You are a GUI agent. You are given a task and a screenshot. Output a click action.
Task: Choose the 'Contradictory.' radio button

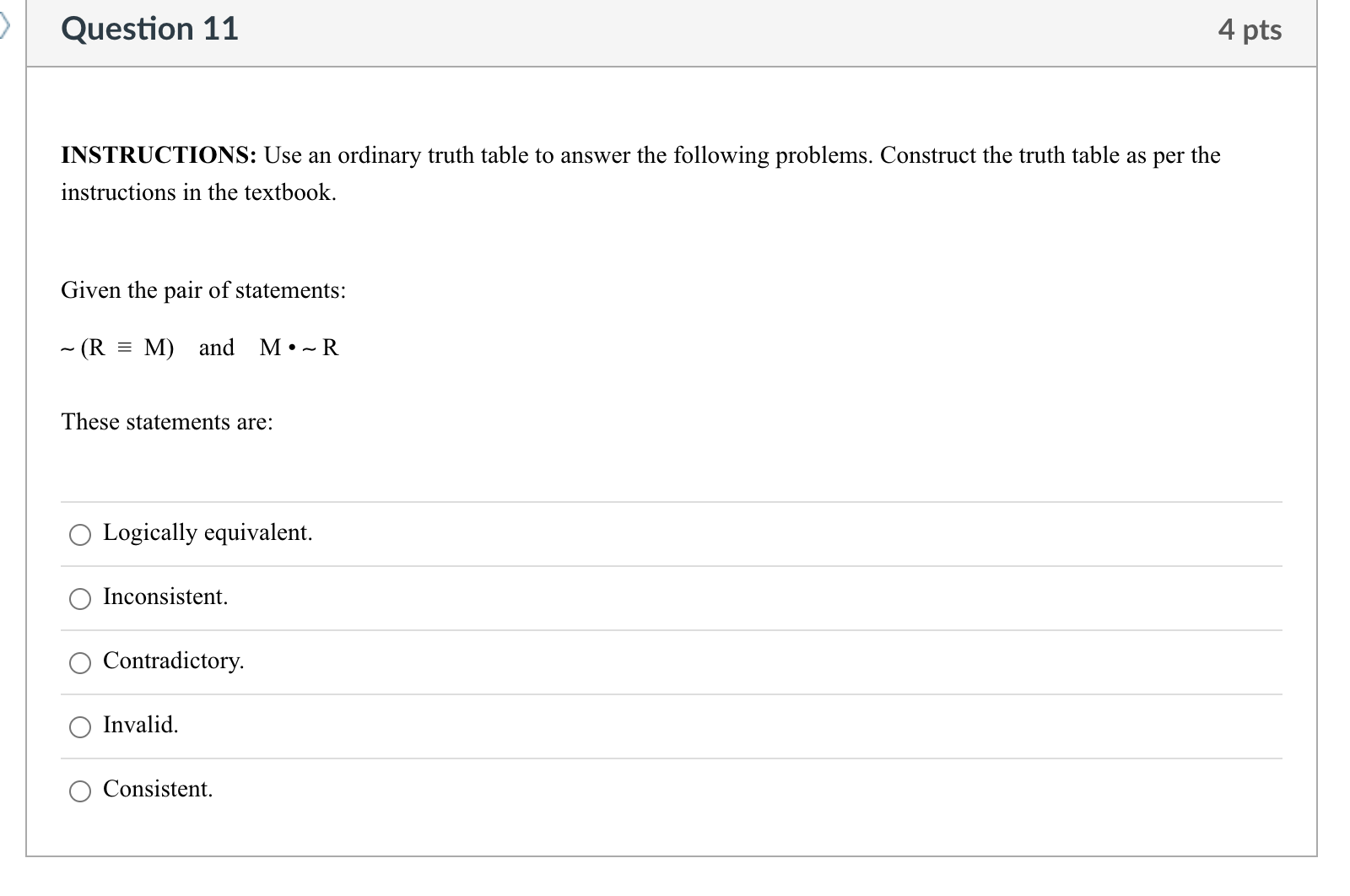[x=80, y=663]
